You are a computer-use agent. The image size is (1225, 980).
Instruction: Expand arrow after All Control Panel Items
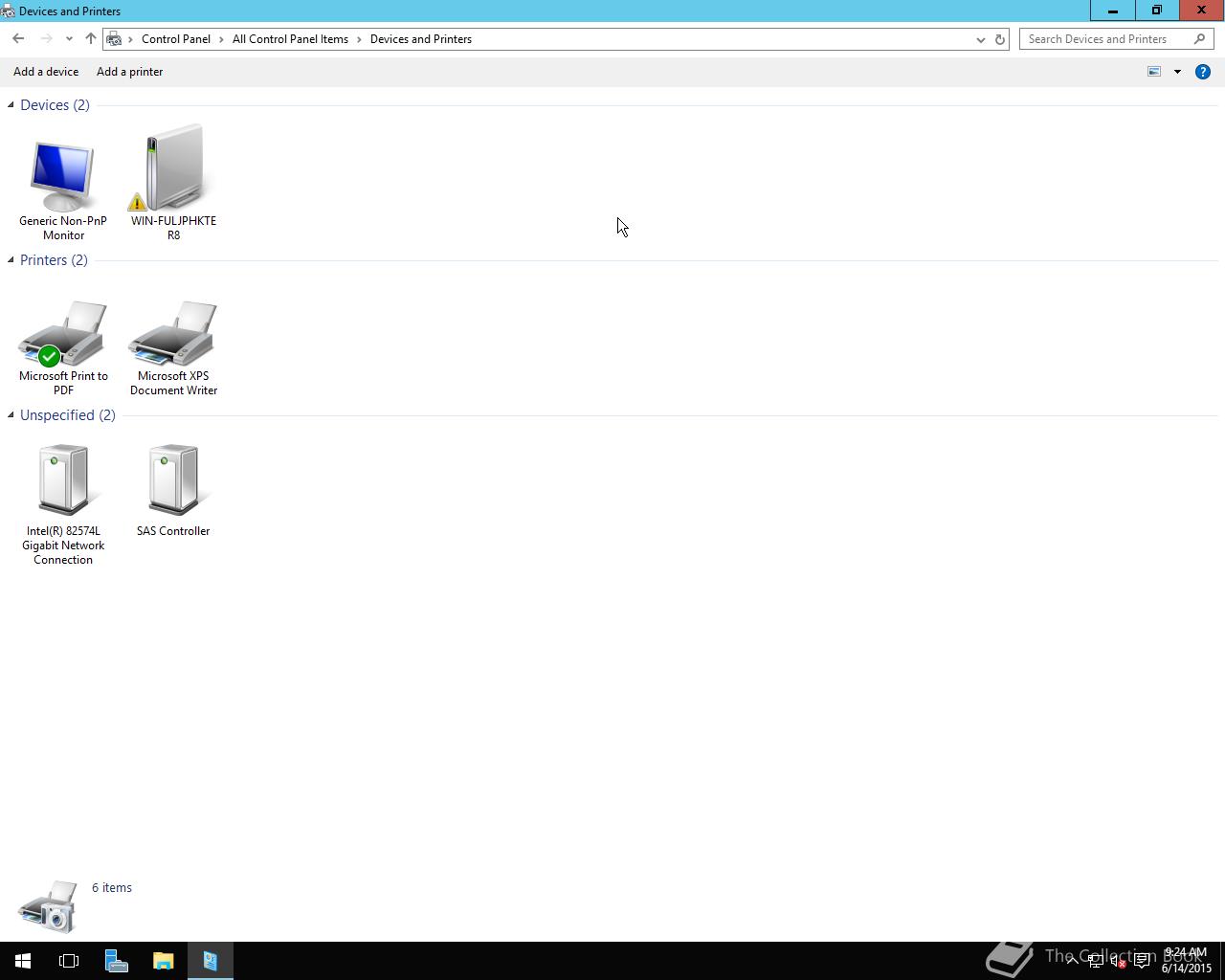[x=360, y=39]
